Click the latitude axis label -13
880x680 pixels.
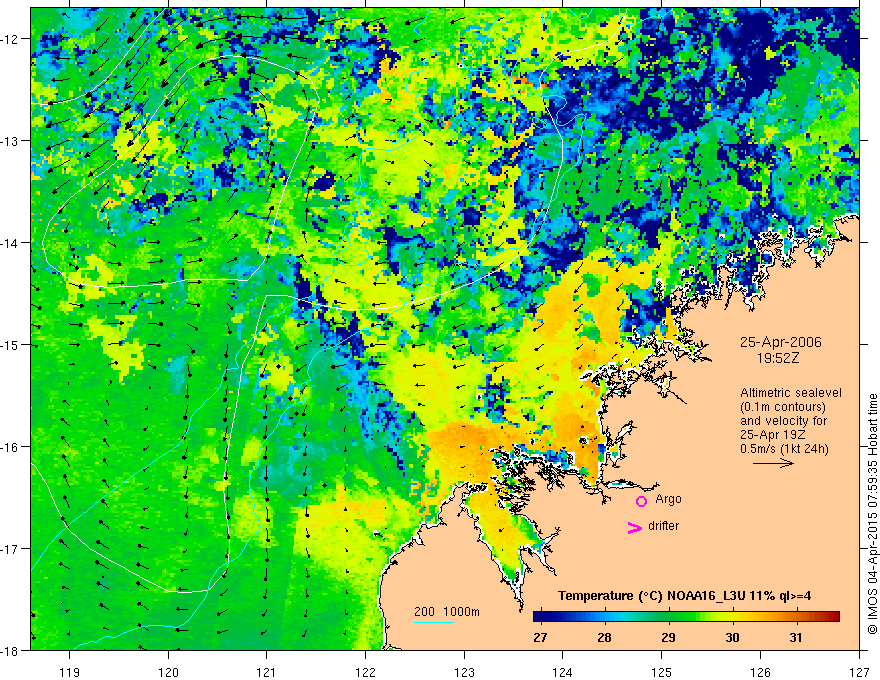tap(11, 141)
